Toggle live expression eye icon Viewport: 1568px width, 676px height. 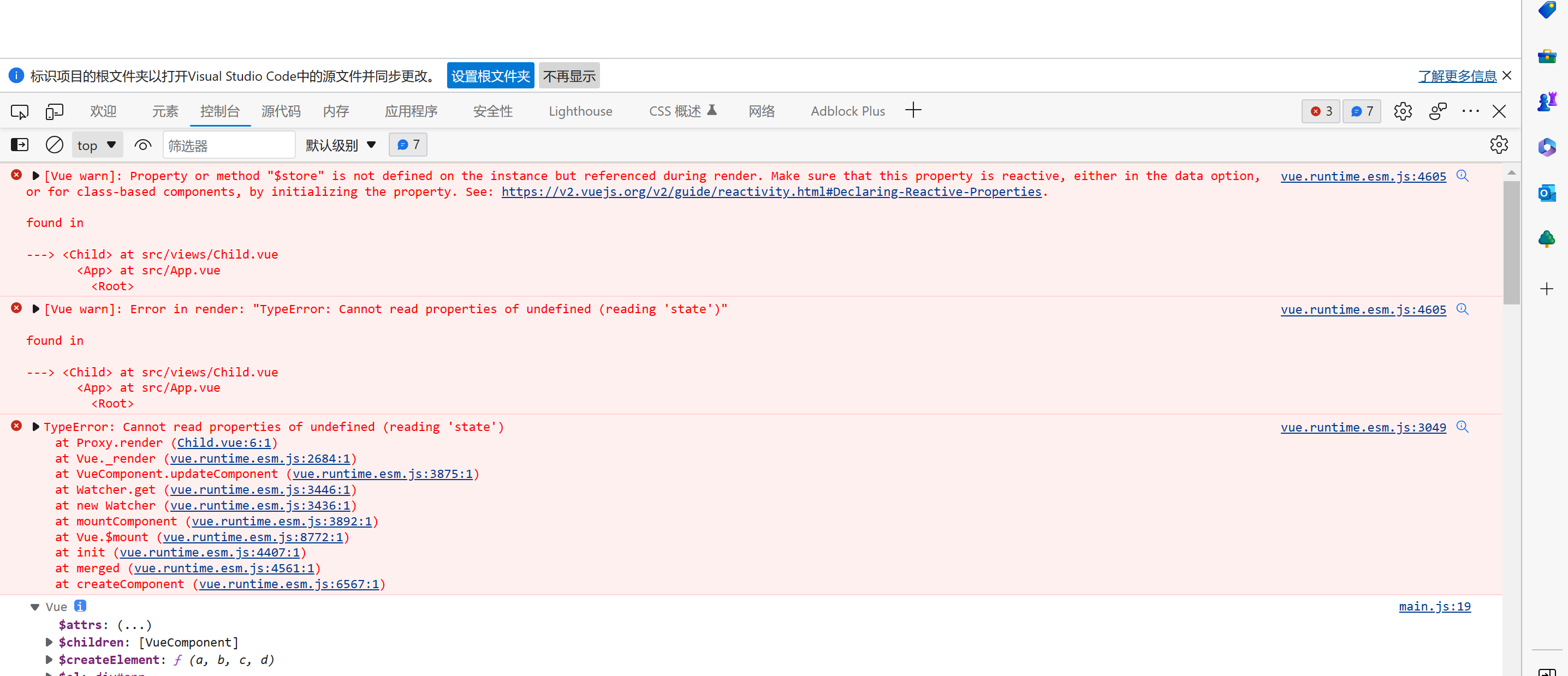(x=142, y=145)
